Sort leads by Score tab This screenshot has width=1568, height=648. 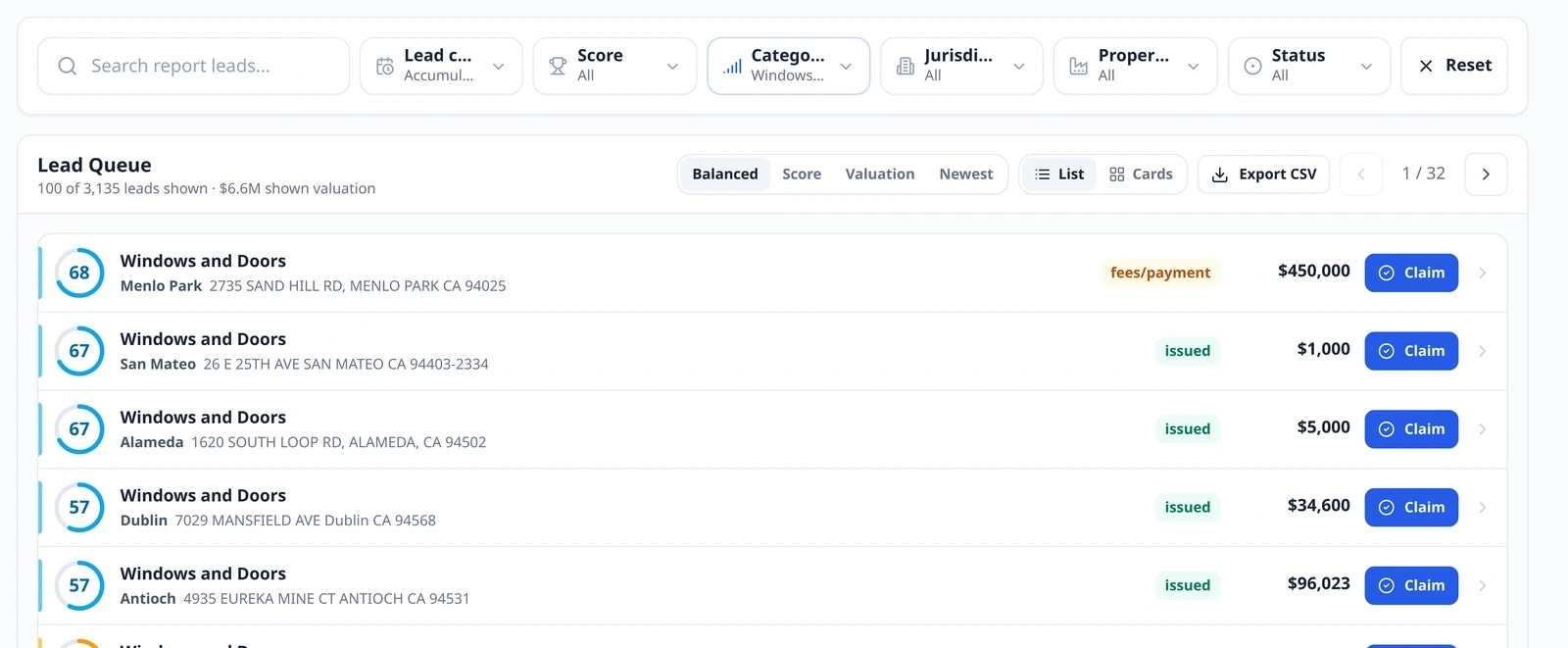802,174
